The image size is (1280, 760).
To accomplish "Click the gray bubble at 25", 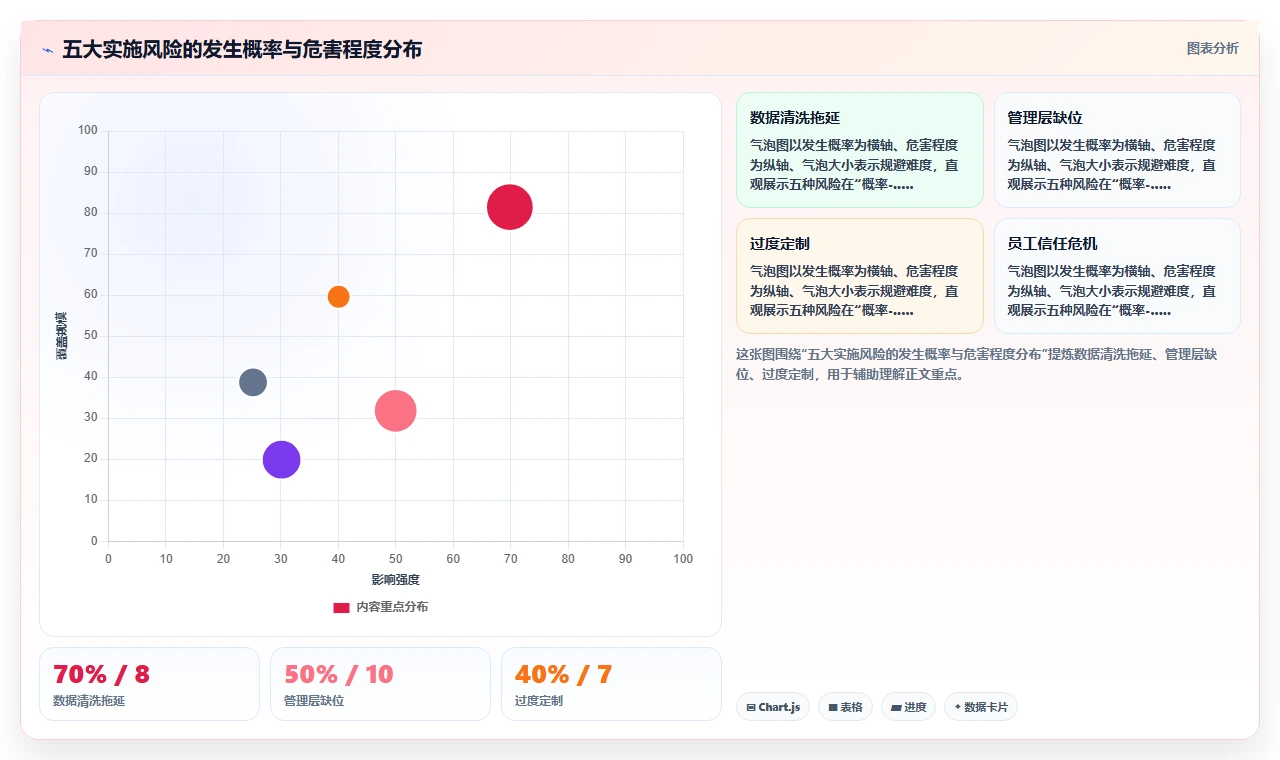I will [x=253, y=382].
